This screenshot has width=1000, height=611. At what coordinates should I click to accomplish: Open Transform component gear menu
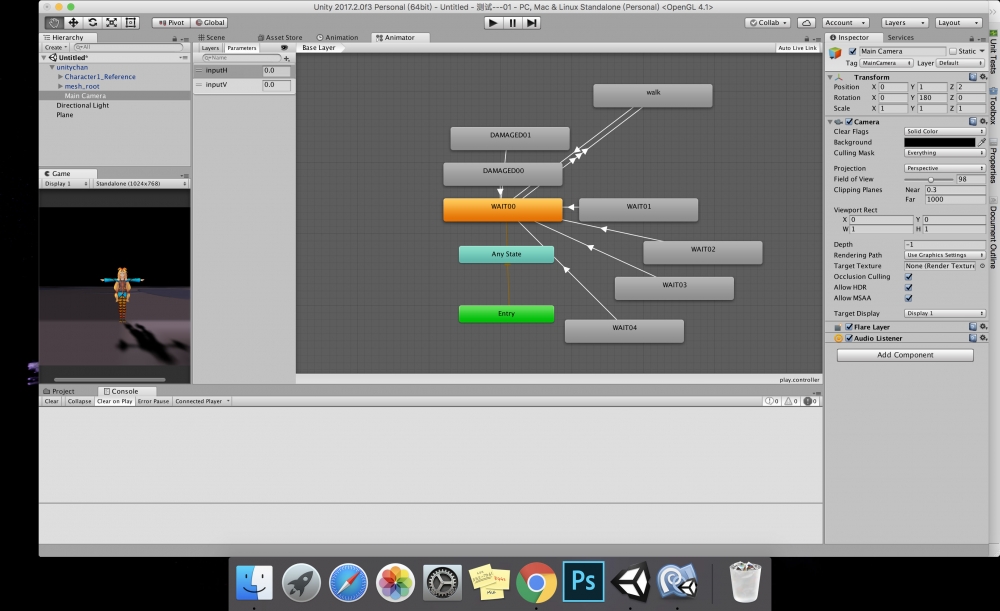coord(983,77)
